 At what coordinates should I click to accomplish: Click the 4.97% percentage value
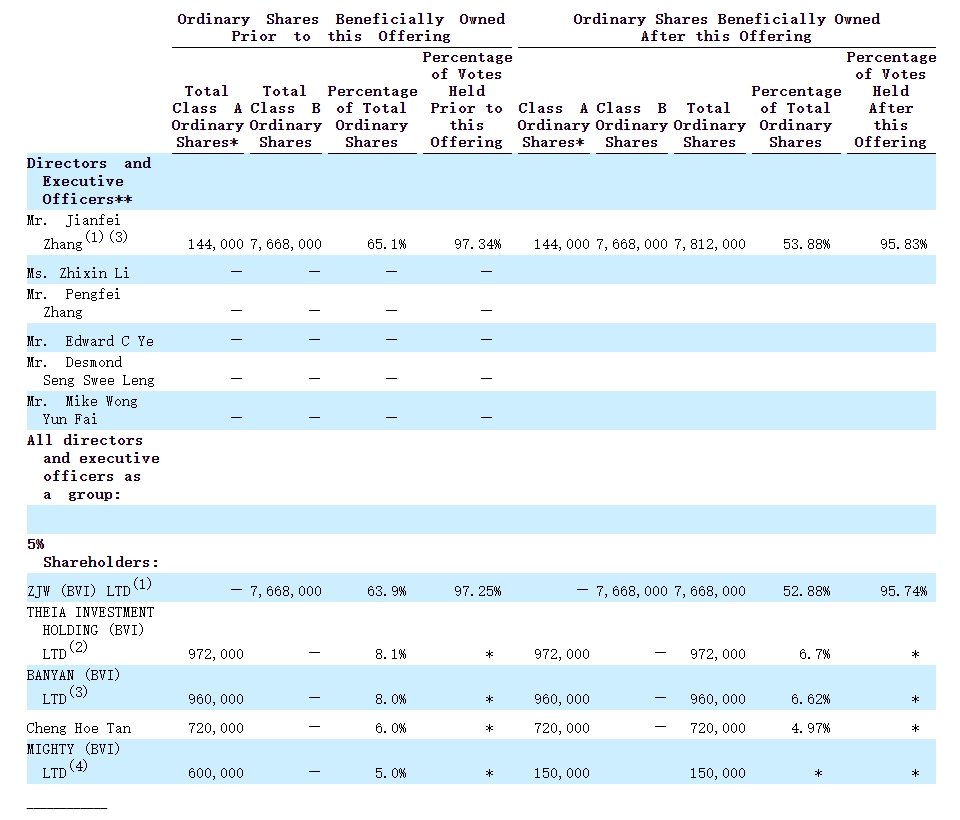(811, 728)
